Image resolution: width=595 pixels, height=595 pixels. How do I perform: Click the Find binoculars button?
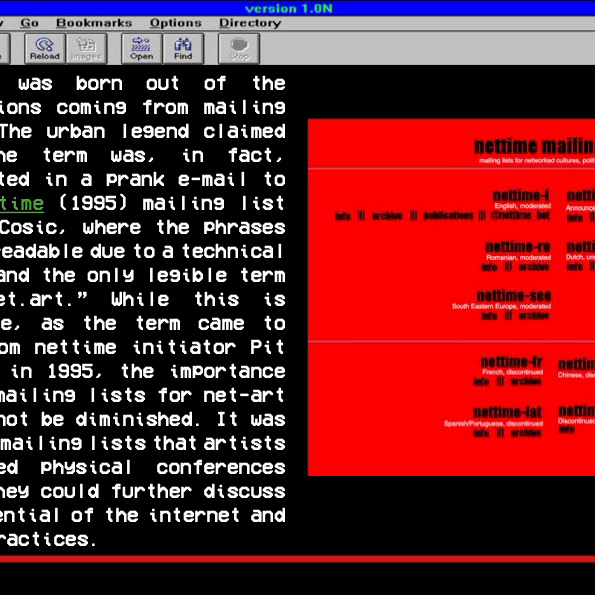click(x=183, y=48)
